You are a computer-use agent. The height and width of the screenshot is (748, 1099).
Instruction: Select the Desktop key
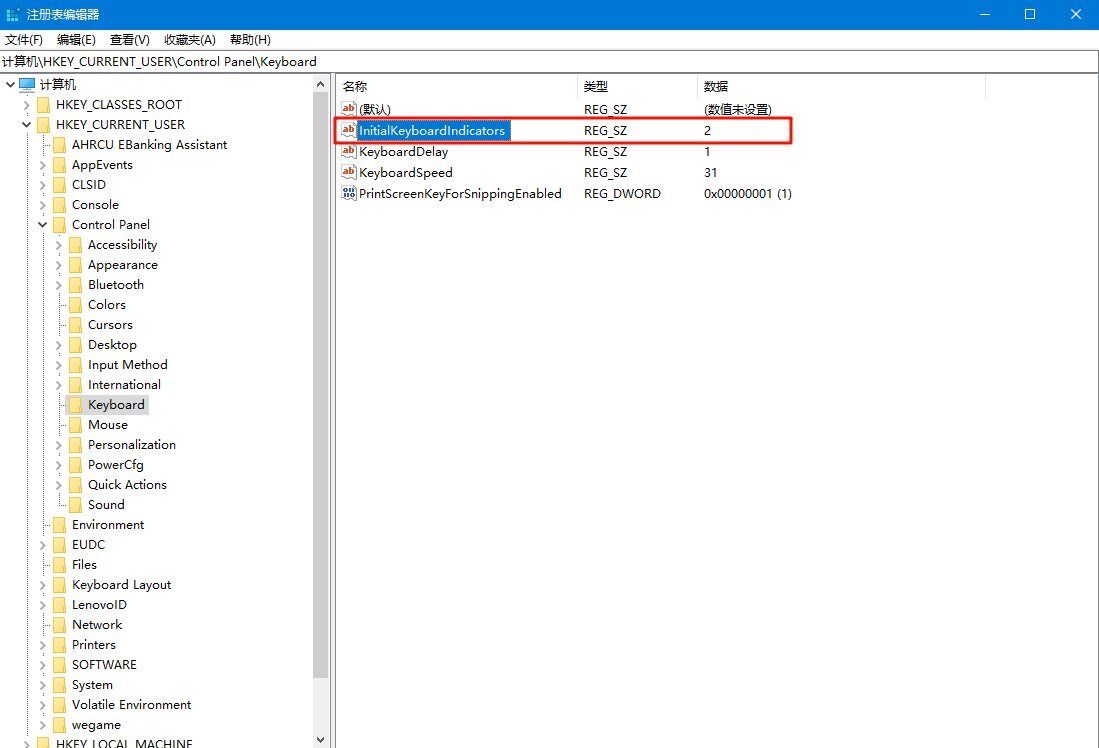coord(112,345)
